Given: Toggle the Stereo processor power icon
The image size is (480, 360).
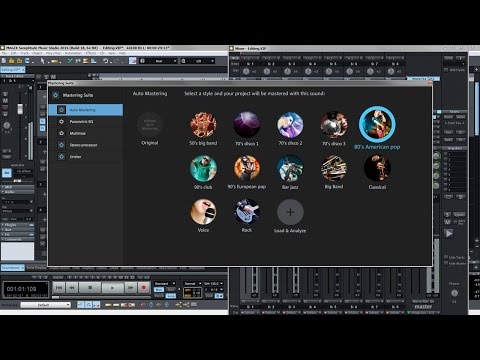Looking at the screenshot, I should point(61,145).
